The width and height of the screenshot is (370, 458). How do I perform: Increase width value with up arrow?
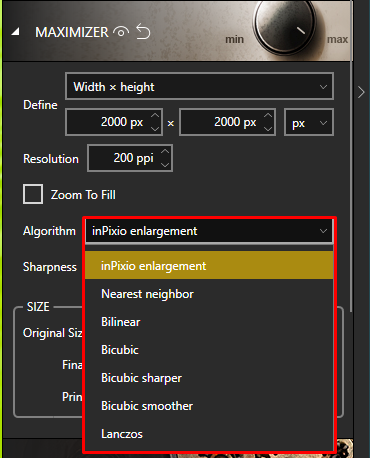tap(155, 116)
